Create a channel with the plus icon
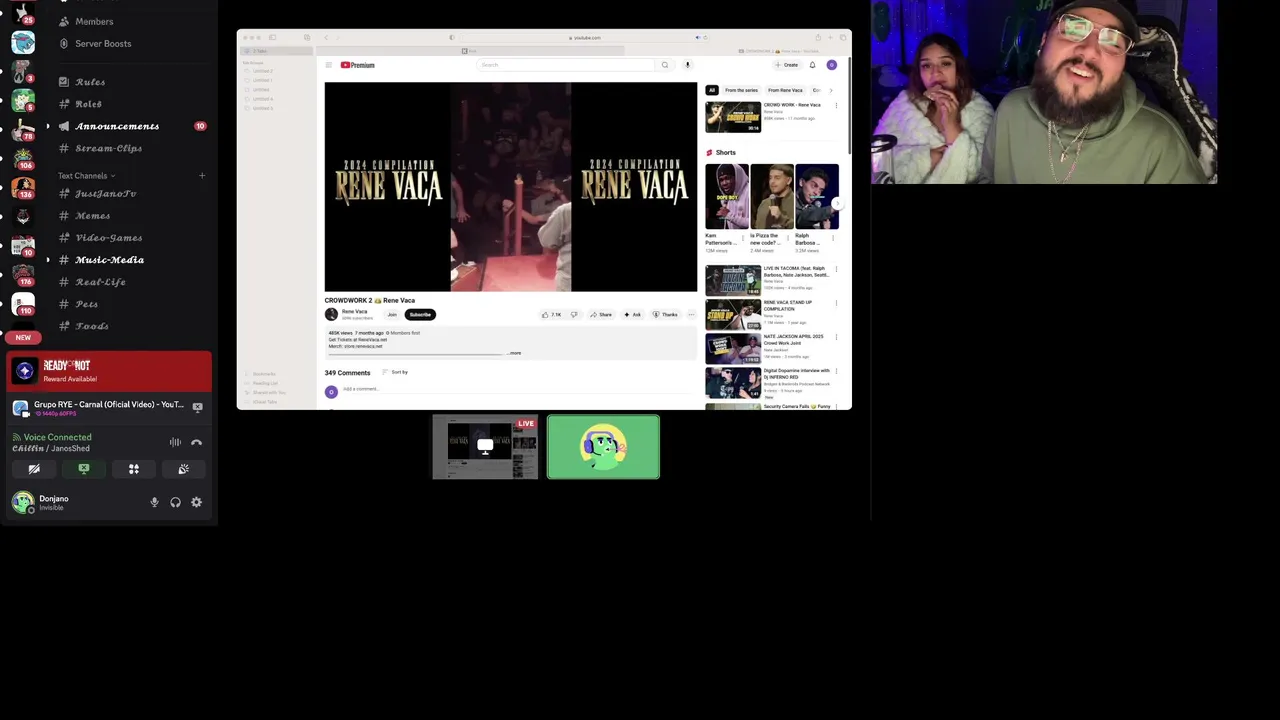Viewport: 1280px width, 720px height. coord(202,176)
